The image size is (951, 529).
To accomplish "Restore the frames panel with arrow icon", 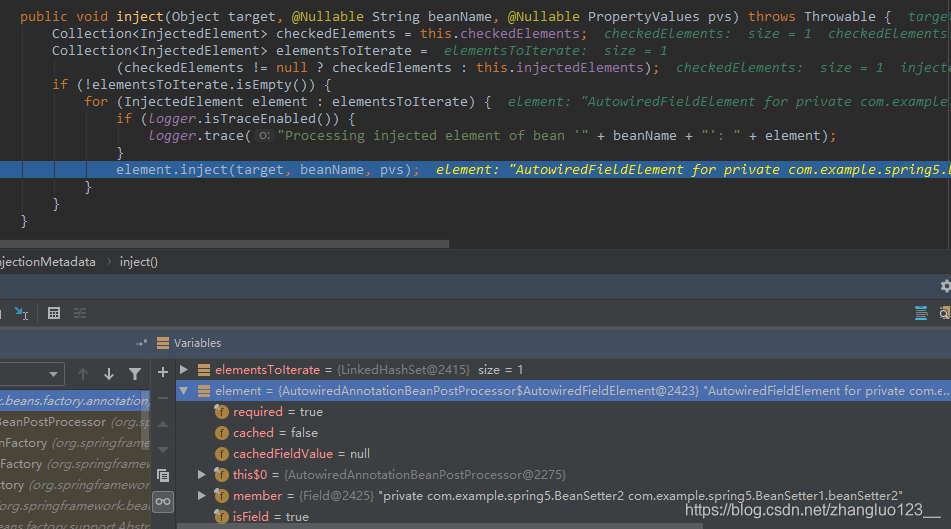I will [x=142, y=343].
